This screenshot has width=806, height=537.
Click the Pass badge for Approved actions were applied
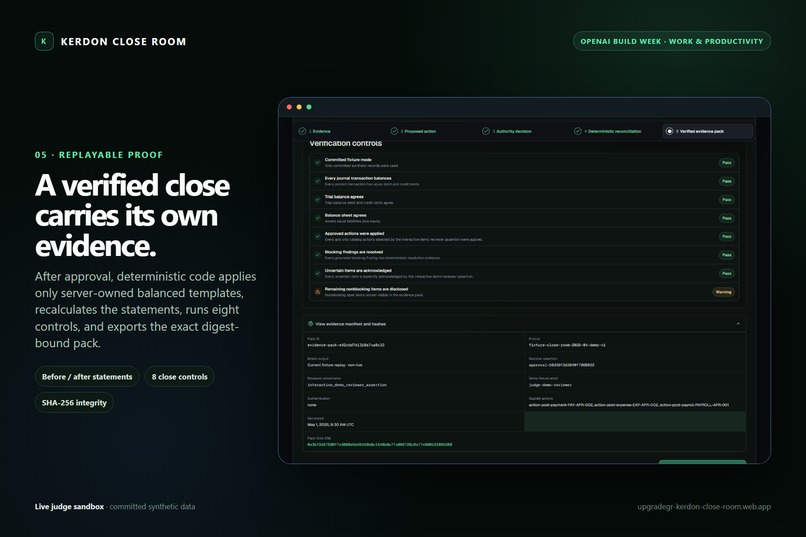coord(726,236)
